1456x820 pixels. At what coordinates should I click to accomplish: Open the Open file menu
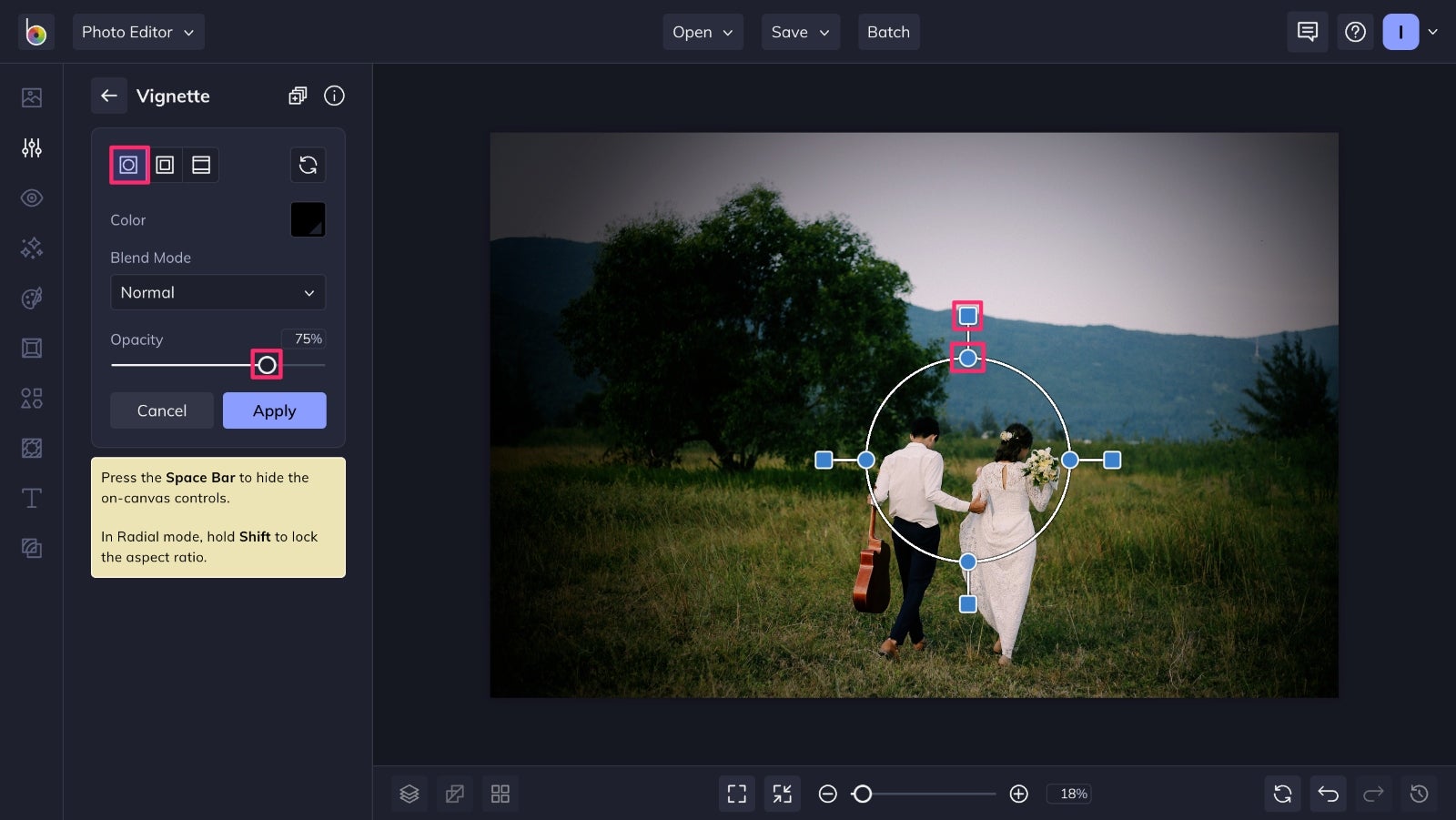(x=703, y=32)
